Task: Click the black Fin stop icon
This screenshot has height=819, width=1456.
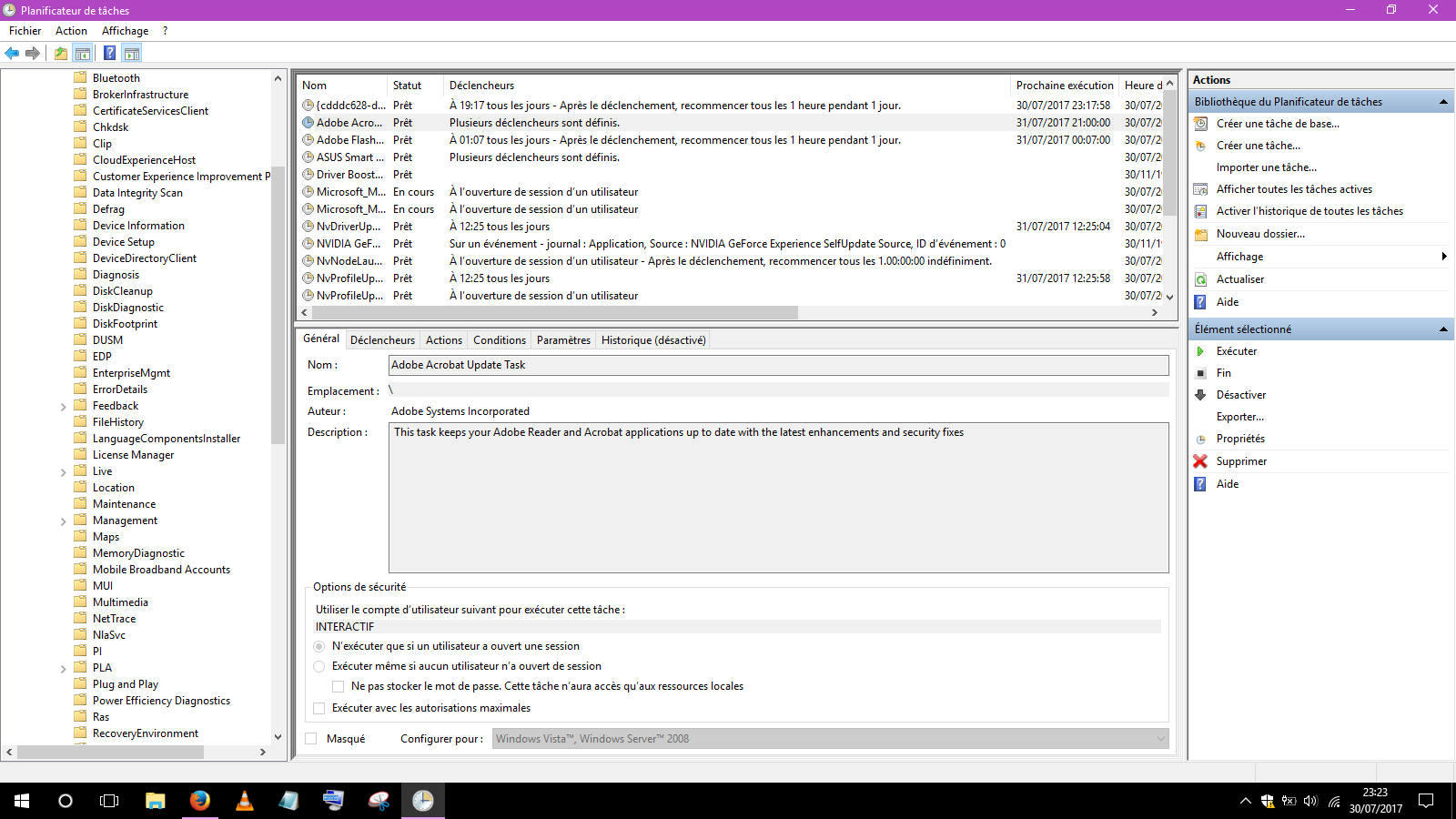Action: pyautogui.click(x=1200, y=373)
